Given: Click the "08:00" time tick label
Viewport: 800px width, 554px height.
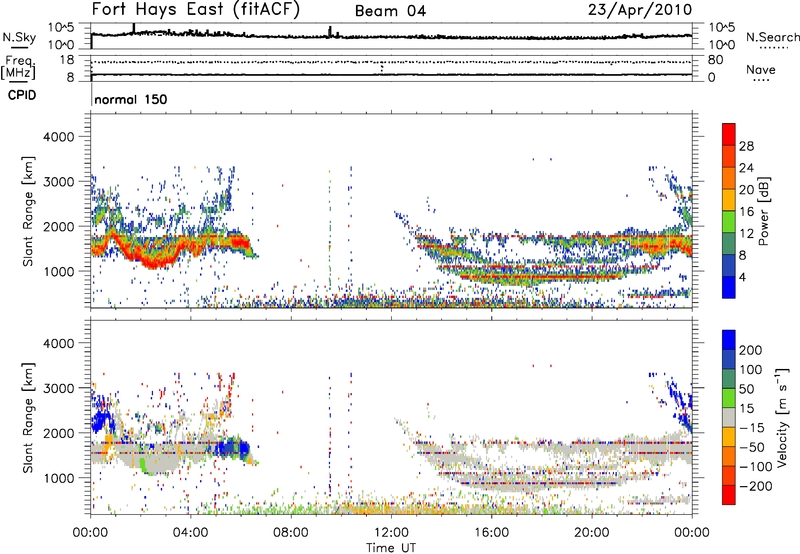Looking at the screenshot, I should (x=291, y=533).
